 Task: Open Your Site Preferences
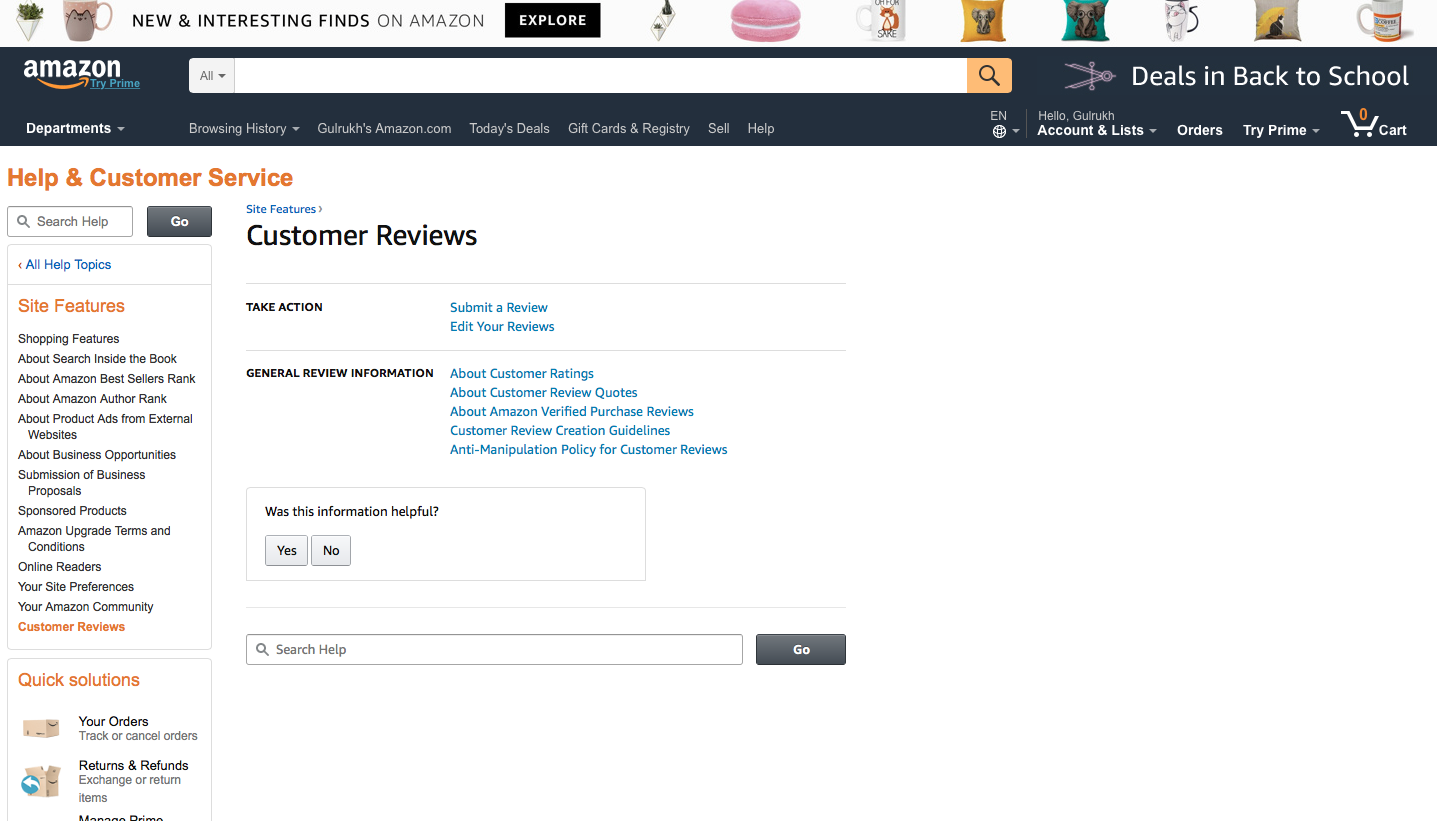pyautogui.click(x=76, y=587)
